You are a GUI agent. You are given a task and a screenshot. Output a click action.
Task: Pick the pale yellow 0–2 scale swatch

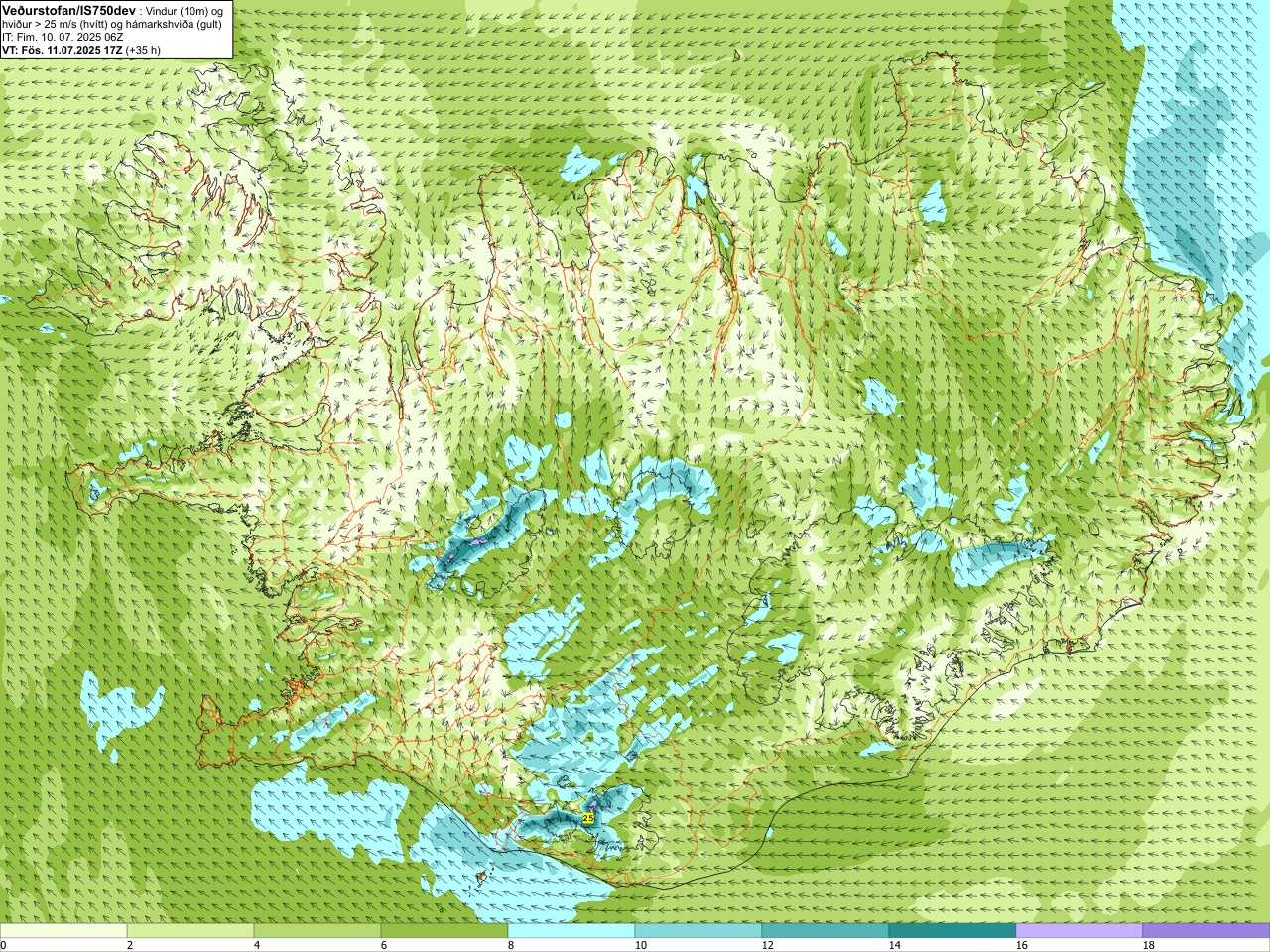coord(63,931)
